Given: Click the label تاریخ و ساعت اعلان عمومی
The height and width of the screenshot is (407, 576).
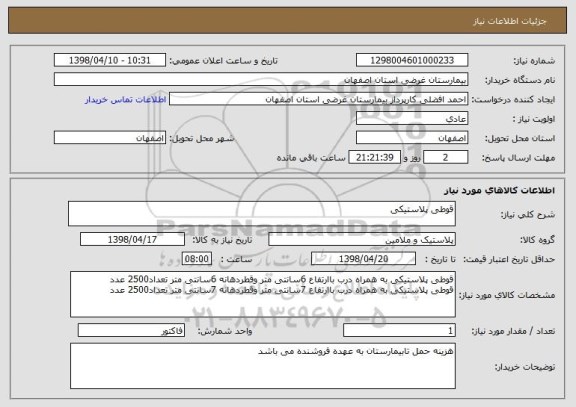Looking at the screenshot, I should tap(224, 61).
